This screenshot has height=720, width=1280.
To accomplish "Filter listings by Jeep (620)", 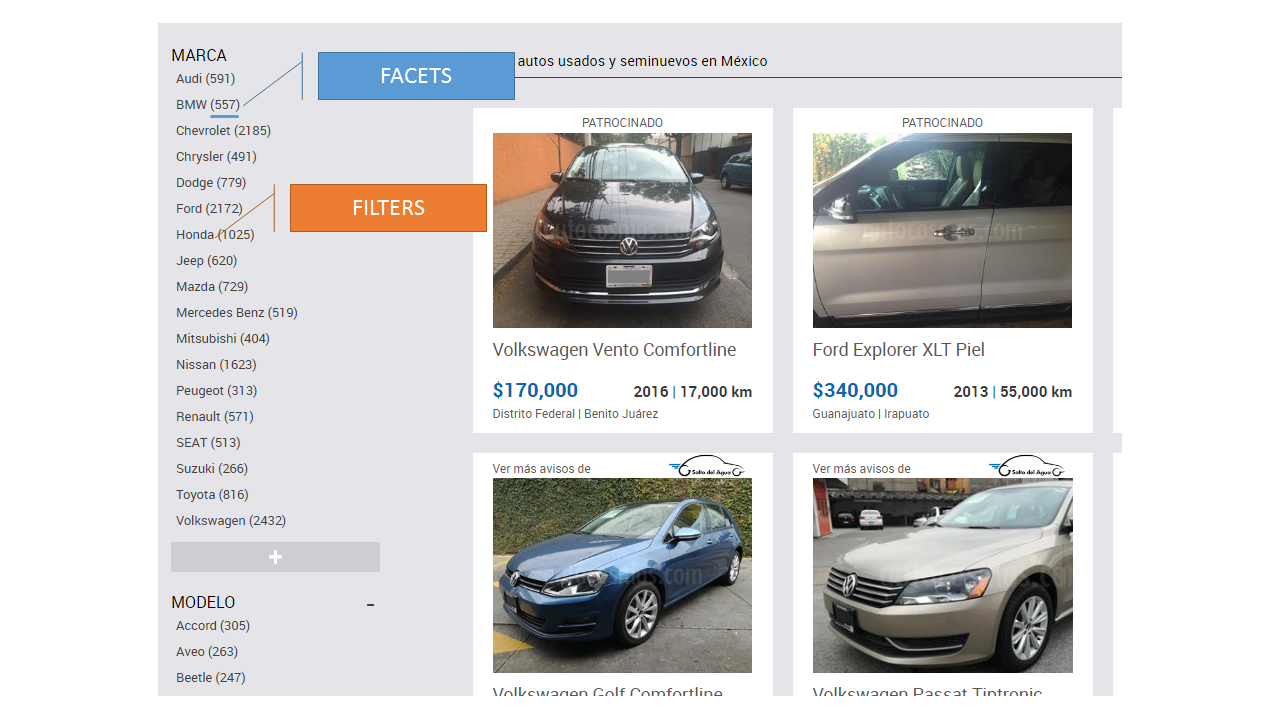I will [x=207, y=261].
